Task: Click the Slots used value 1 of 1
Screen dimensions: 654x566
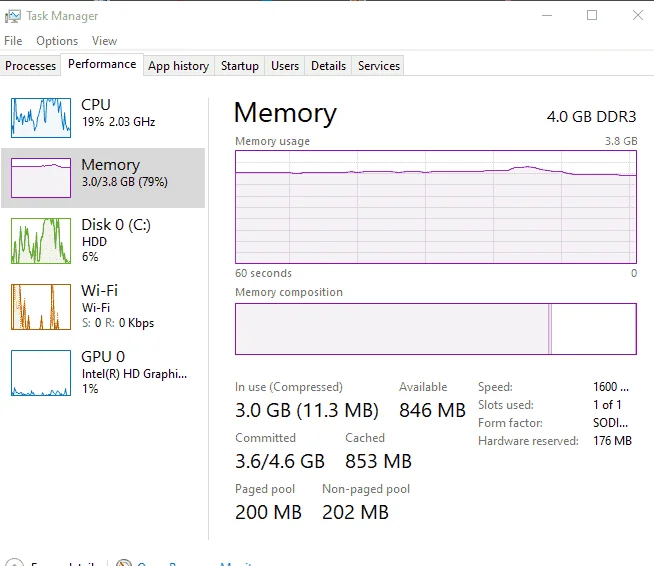Action: (607, 405)
